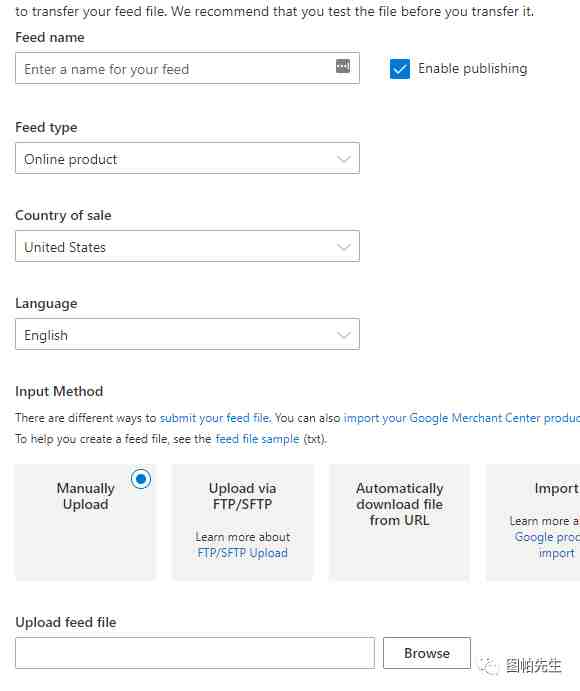This screenshot has height=691, width=580.
Task: Click the Browse button
Action: coord(427,653)
